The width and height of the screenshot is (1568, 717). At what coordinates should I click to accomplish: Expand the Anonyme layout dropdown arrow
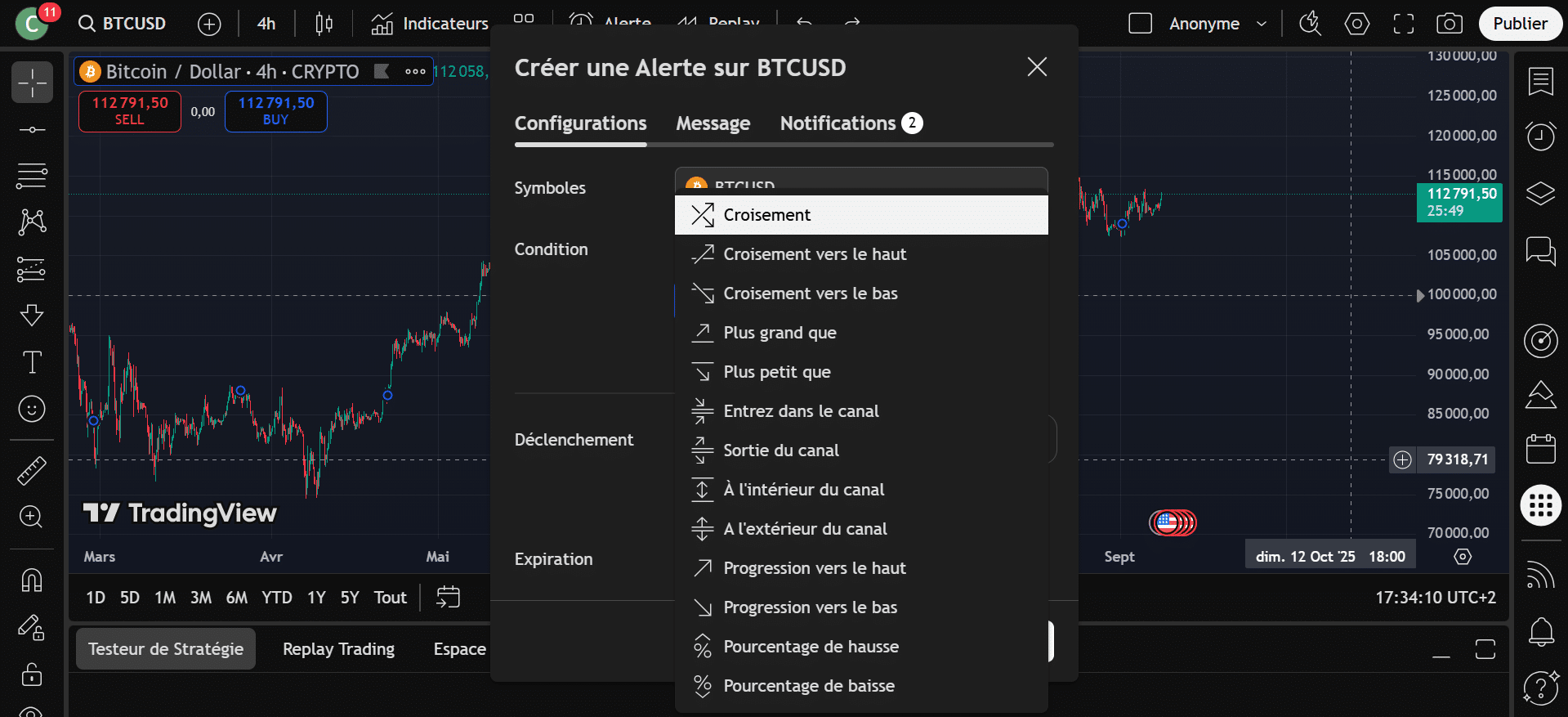click(x=1261, y=24)
